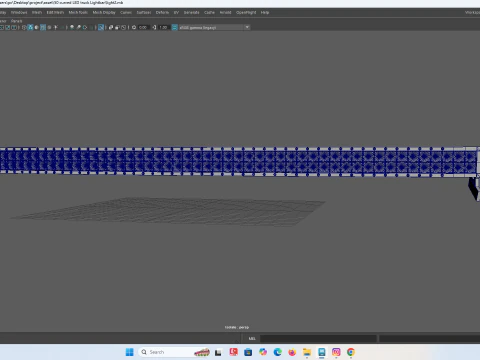The width and height of the screenshot is (480, 360).
Task: Toggle wireframe display in viewport toolbar
Action: click(x=24, y=27)
